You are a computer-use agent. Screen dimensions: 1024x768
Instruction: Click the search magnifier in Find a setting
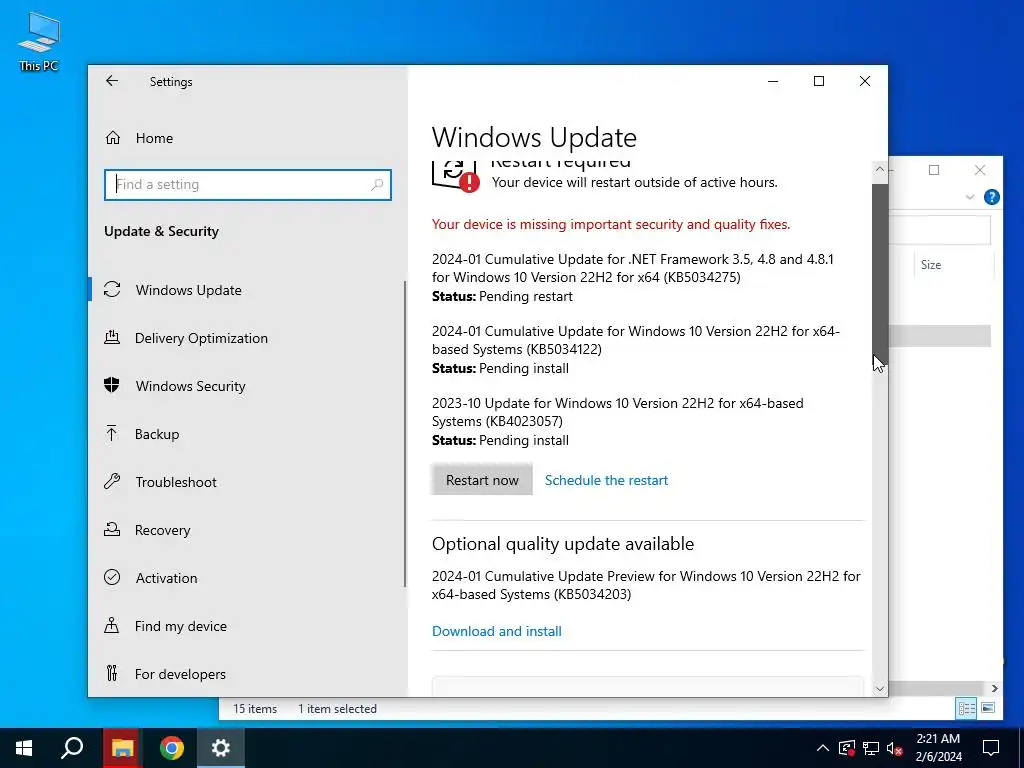tap(377, 185)
